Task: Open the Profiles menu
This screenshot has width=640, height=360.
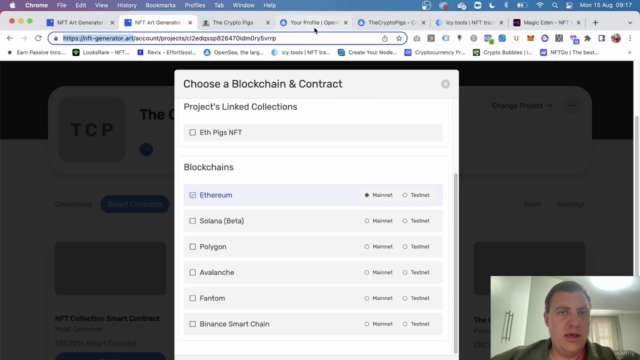Action: tap(195, 5)
